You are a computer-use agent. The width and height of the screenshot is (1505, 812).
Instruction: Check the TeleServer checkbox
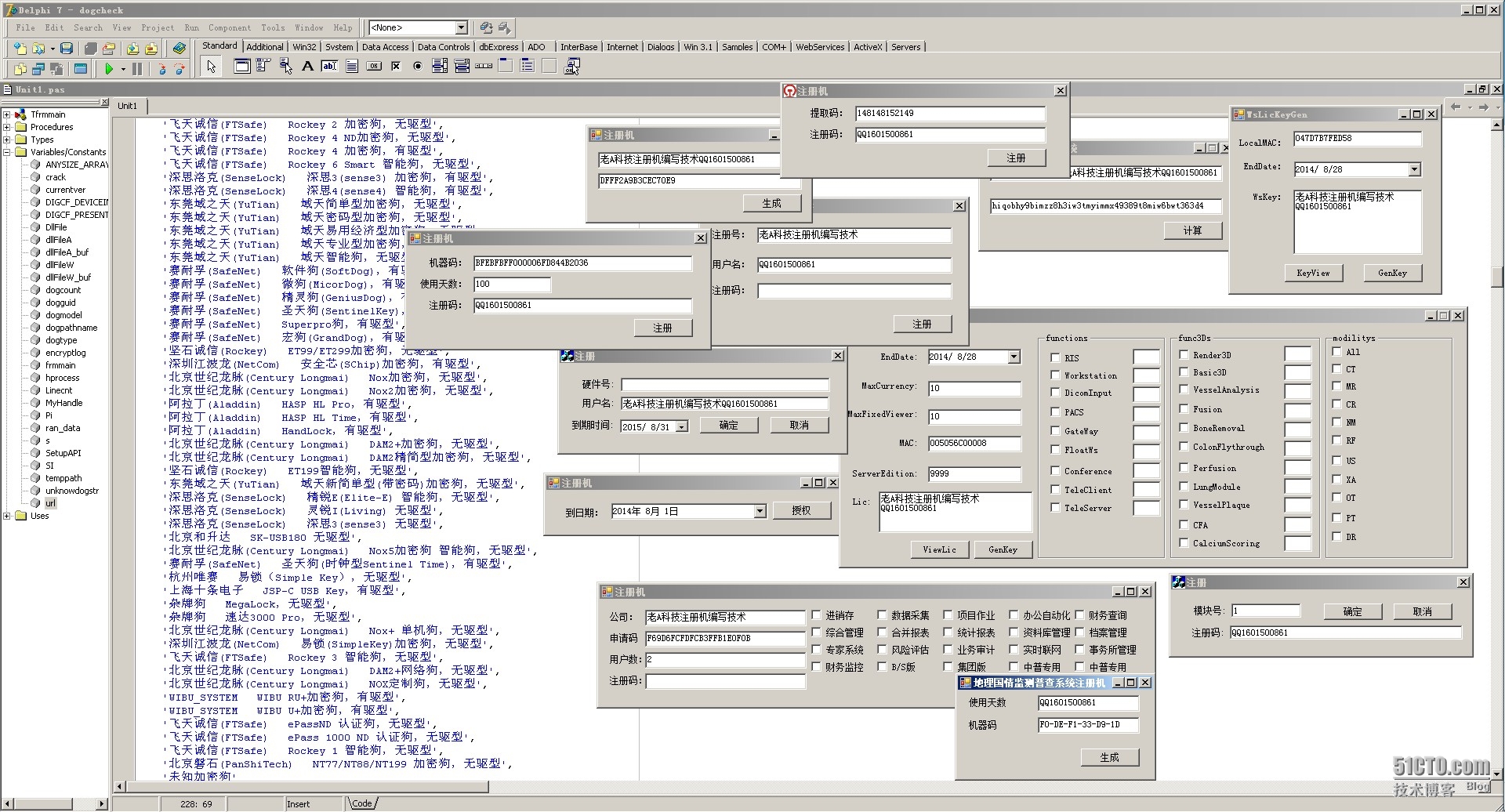pyautogui.click(x=1055, y=508)
